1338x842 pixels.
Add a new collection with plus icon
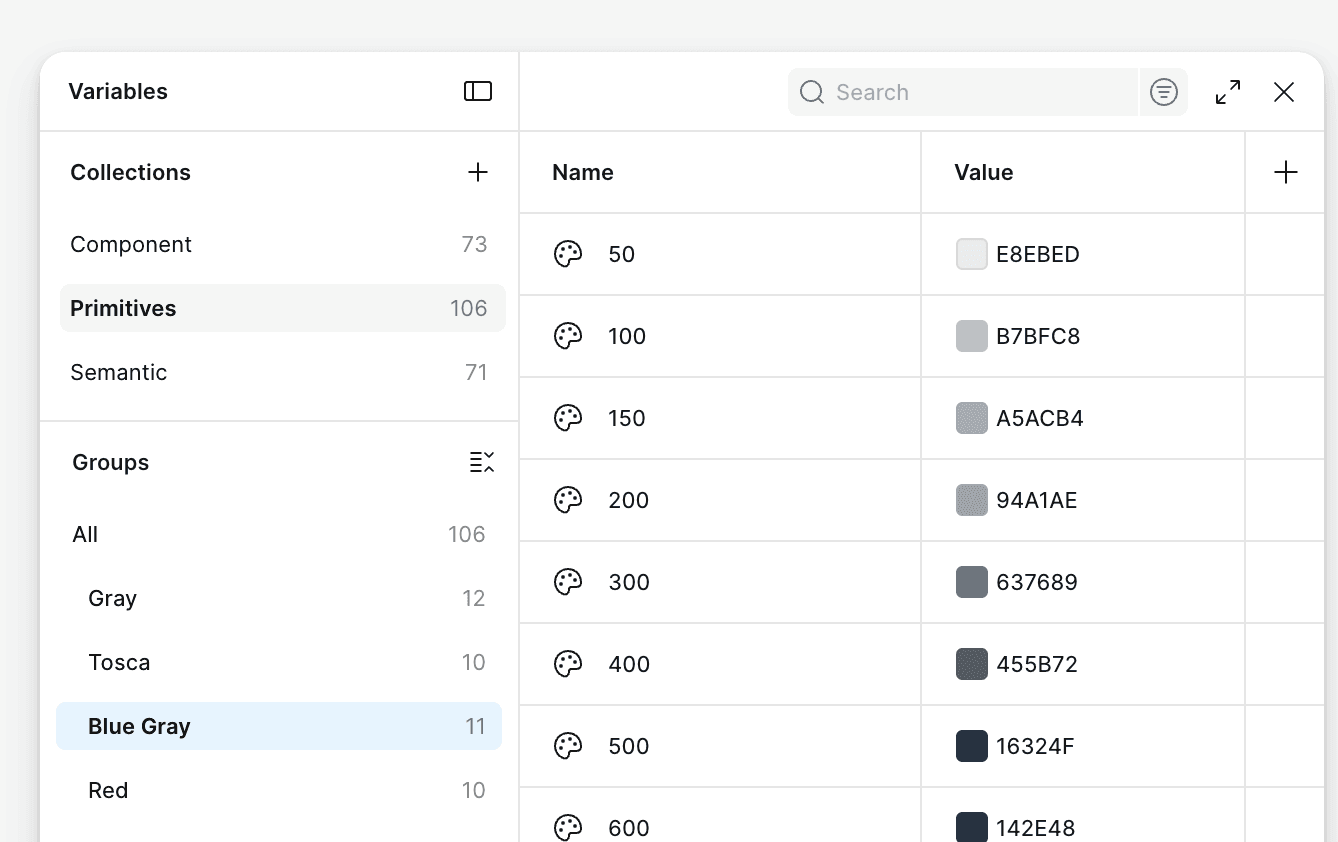(478, 172)
